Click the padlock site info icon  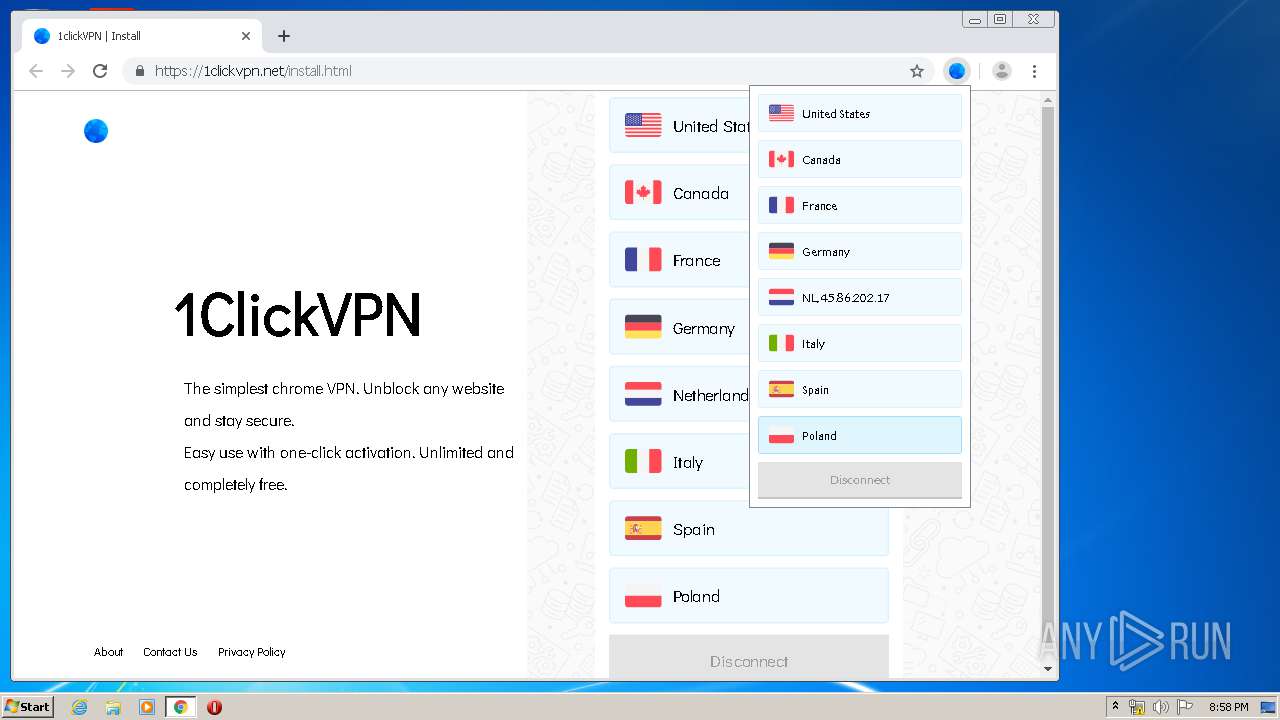(140, 71)
